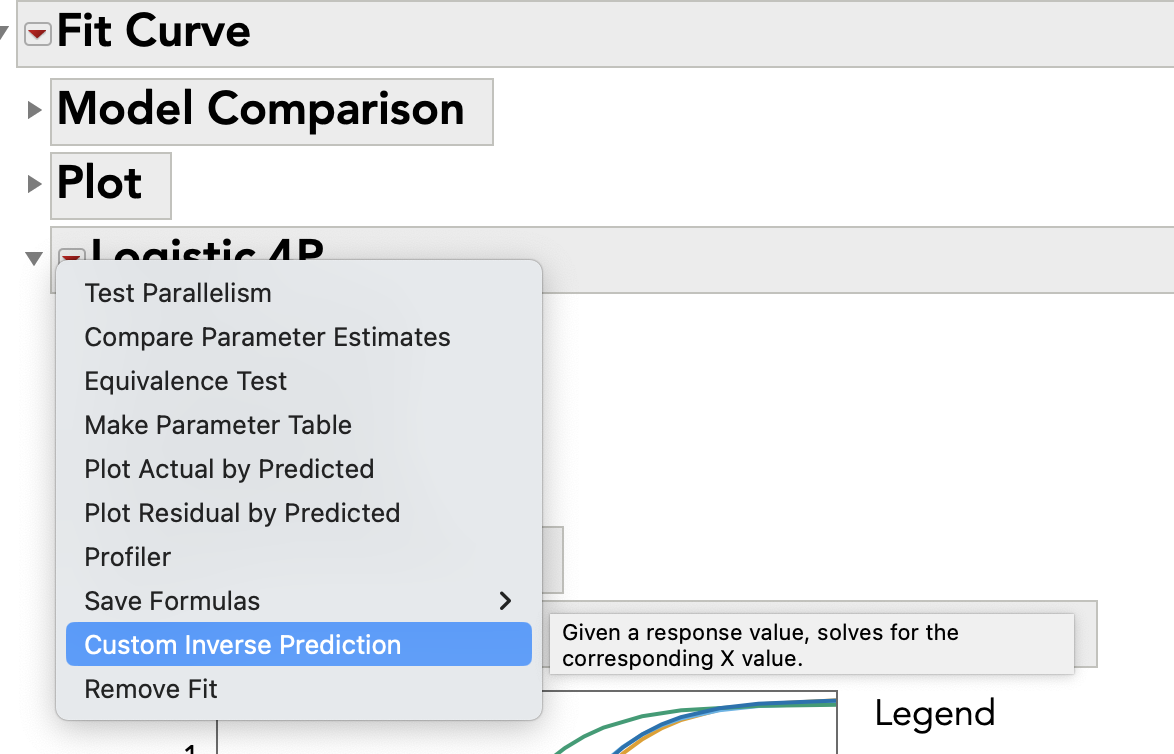Screen dimensions: 1174x754
Task: Click Remove Fit in the menu
Action: (x=151, y=689)
